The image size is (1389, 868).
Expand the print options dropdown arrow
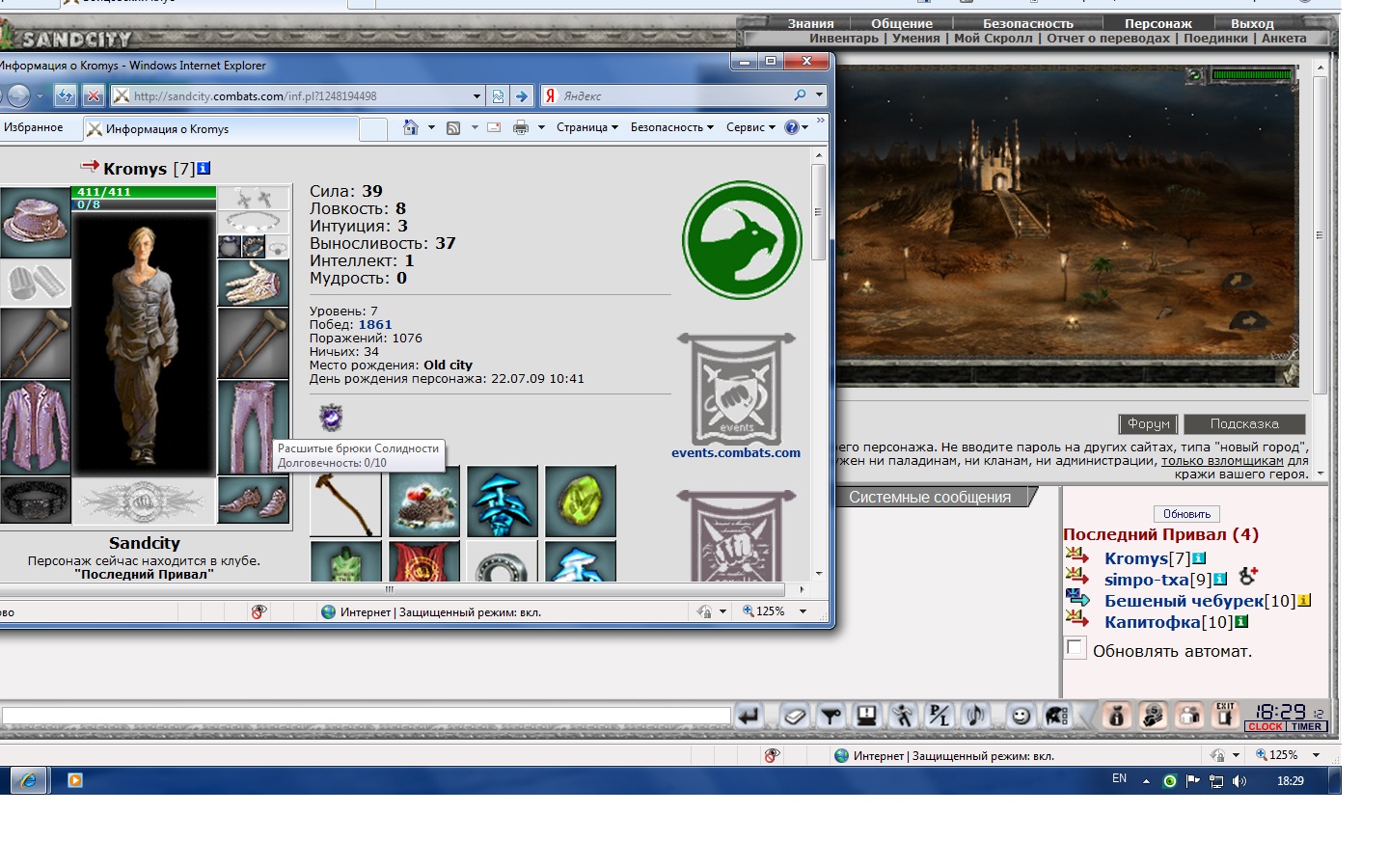[x=541, y=127]
